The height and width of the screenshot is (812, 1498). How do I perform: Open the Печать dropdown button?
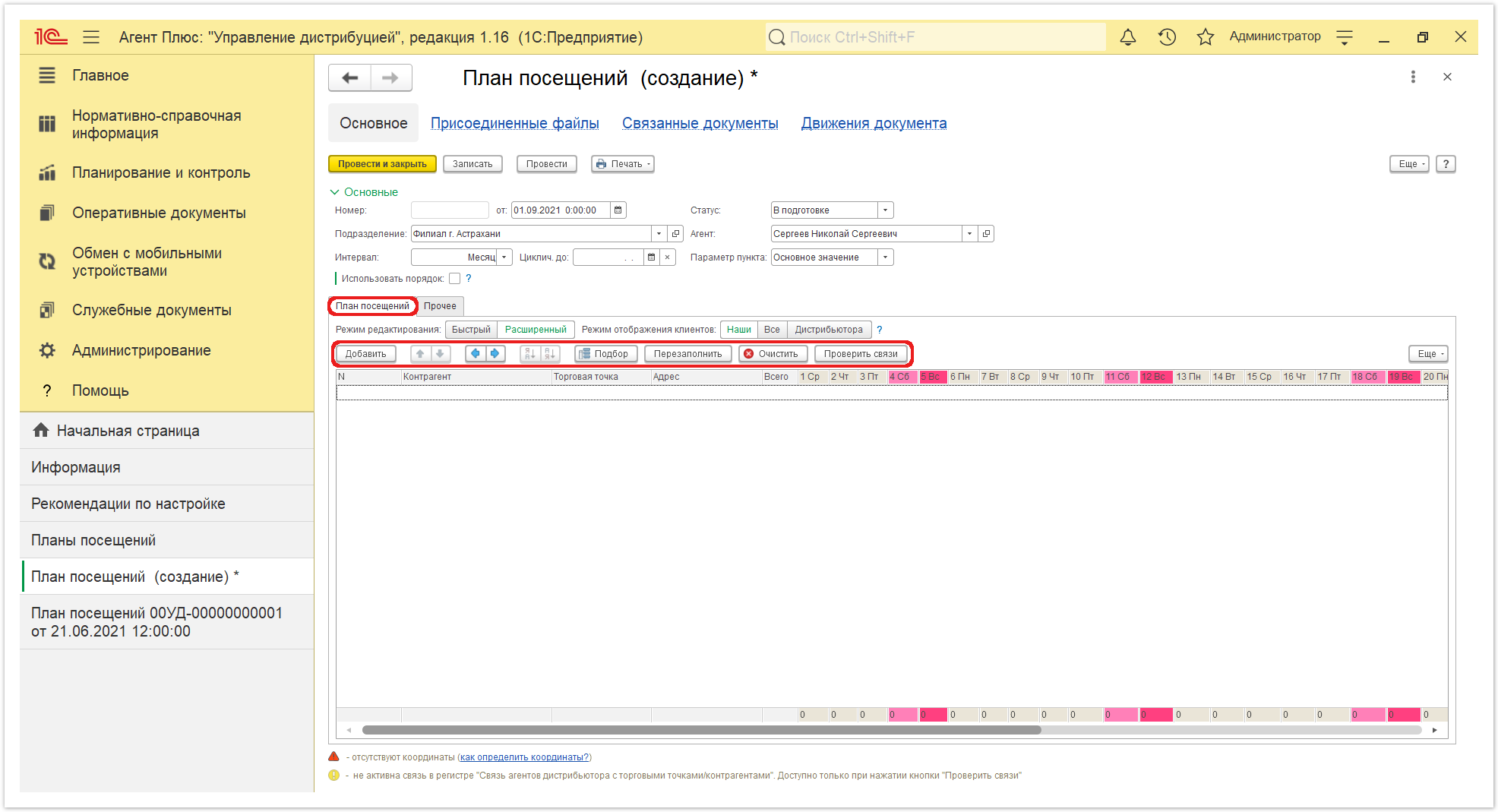[x=623, y=164]
